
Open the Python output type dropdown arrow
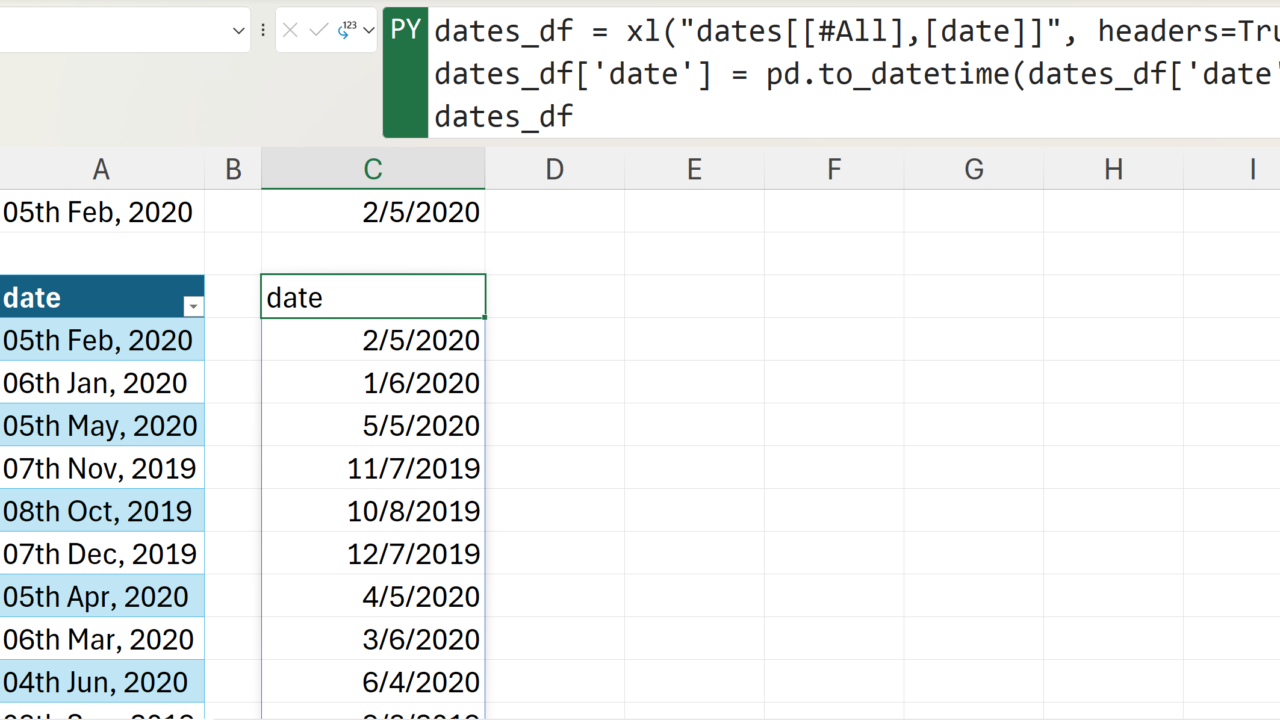point(369,31)
